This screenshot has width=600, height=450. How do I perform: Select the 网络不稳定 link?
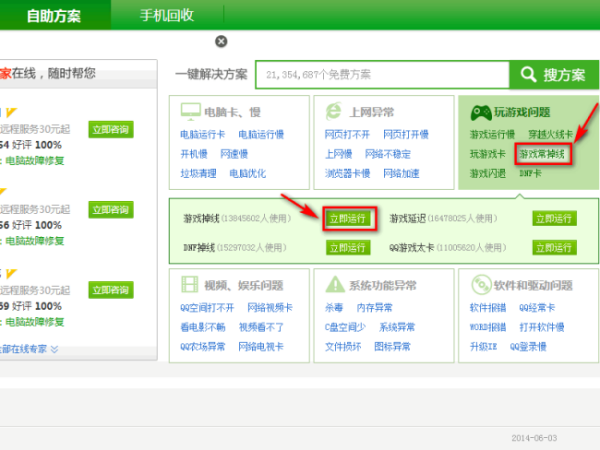(388, 154)
